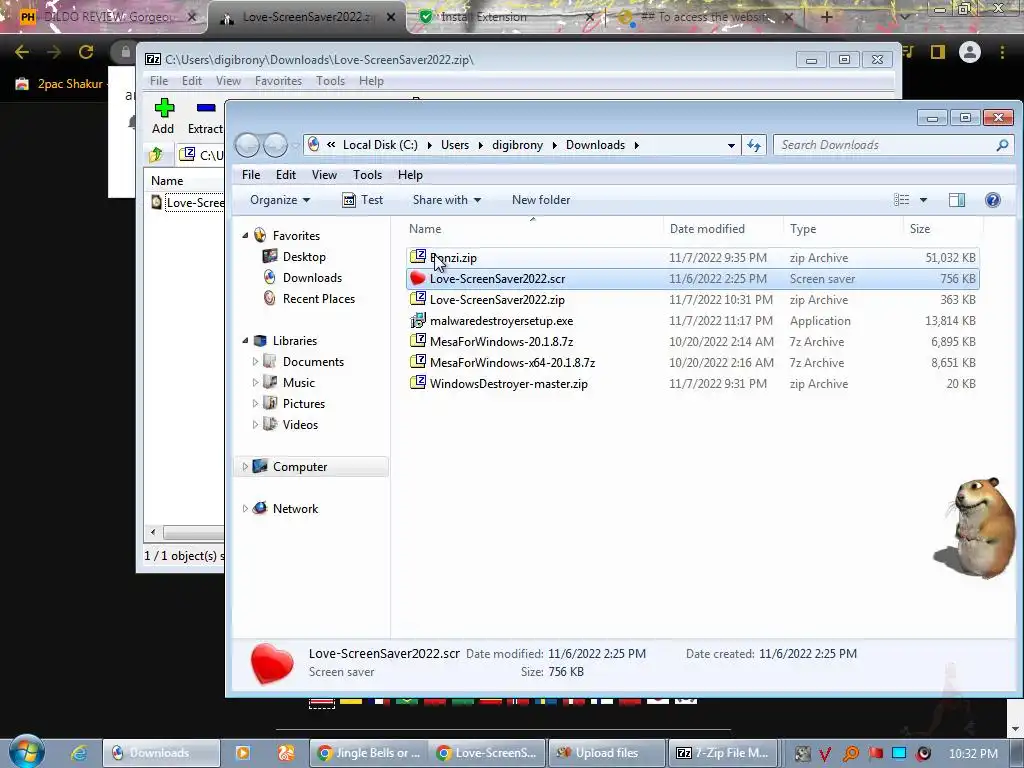This screenshot has height=768, width=1024.
Task: Click the Windows Start orb
Action: 27,752
